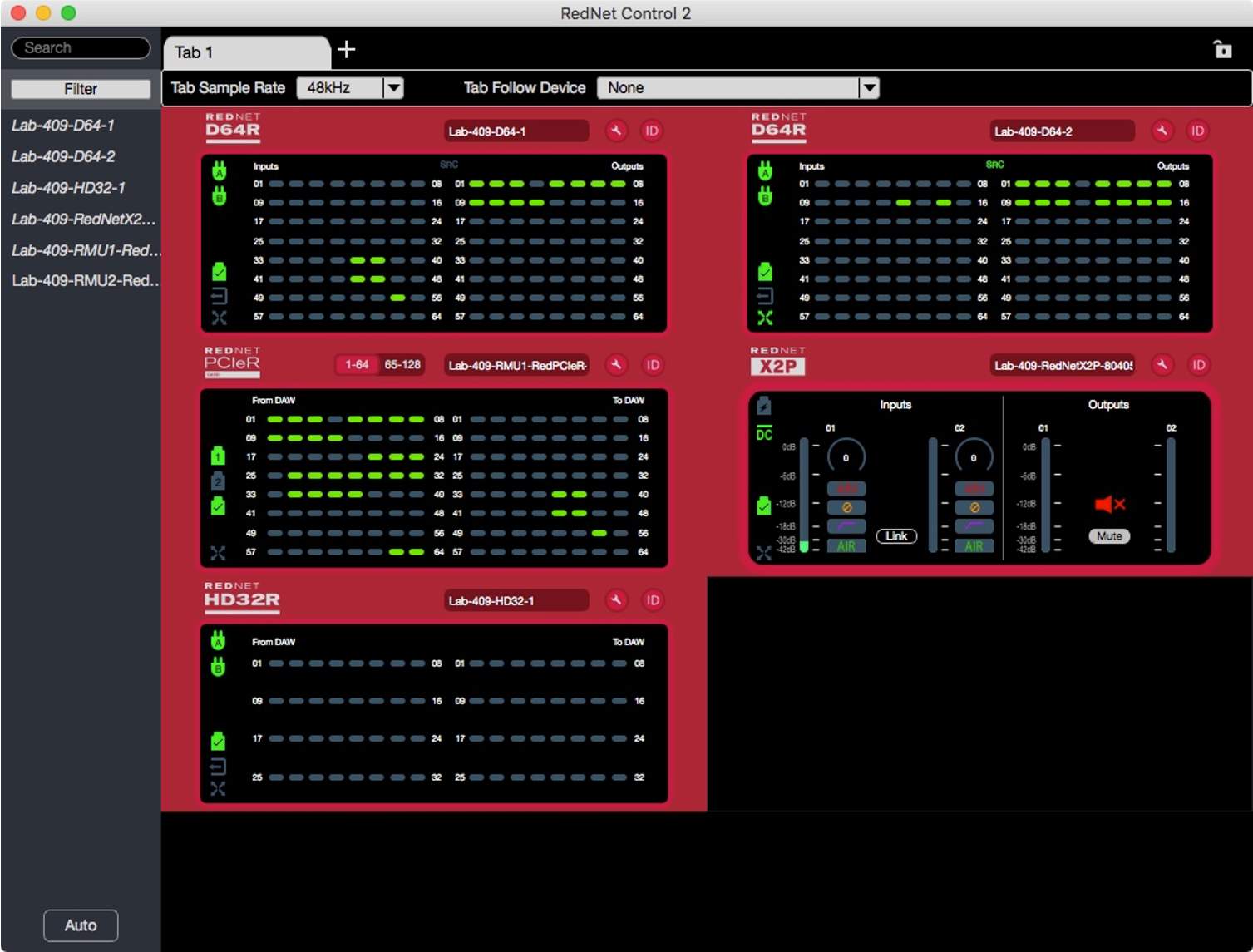
Task: Click the green locked status icon on the HD32R panel
Action: click(x=219, y=740)
